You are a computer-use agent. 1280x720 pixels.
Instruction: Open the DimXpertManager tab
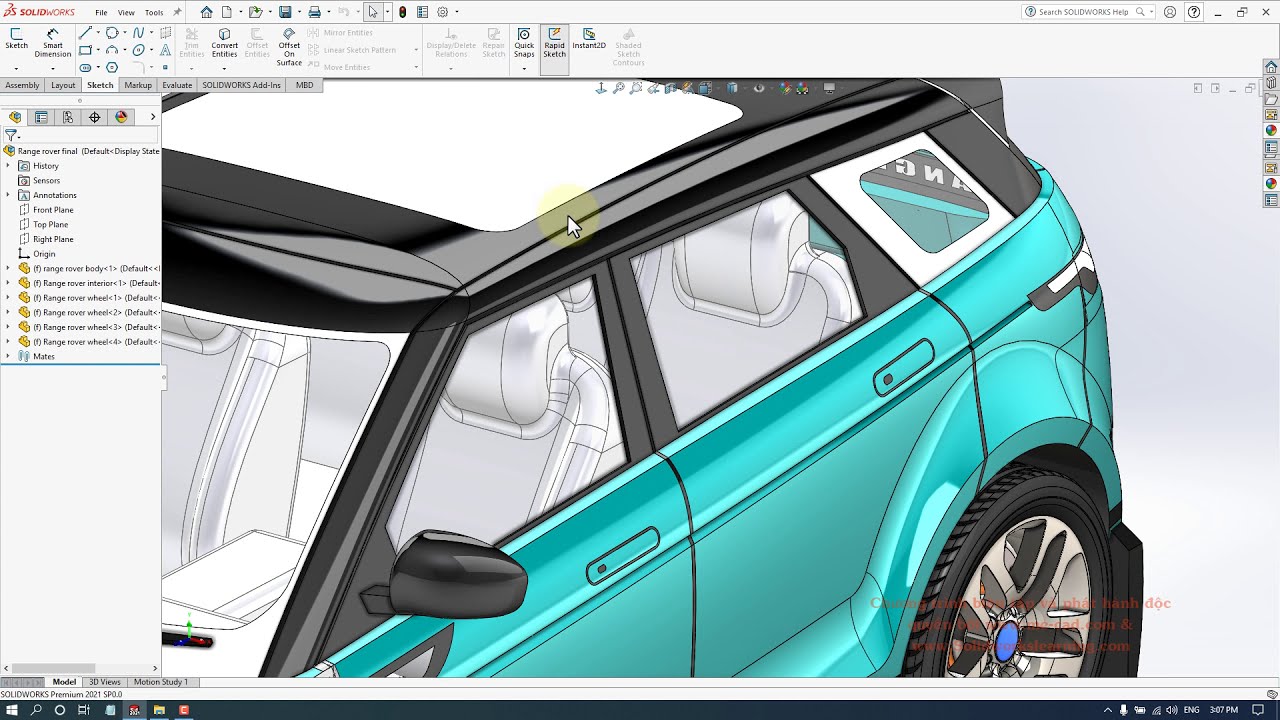tap(94, 117)
